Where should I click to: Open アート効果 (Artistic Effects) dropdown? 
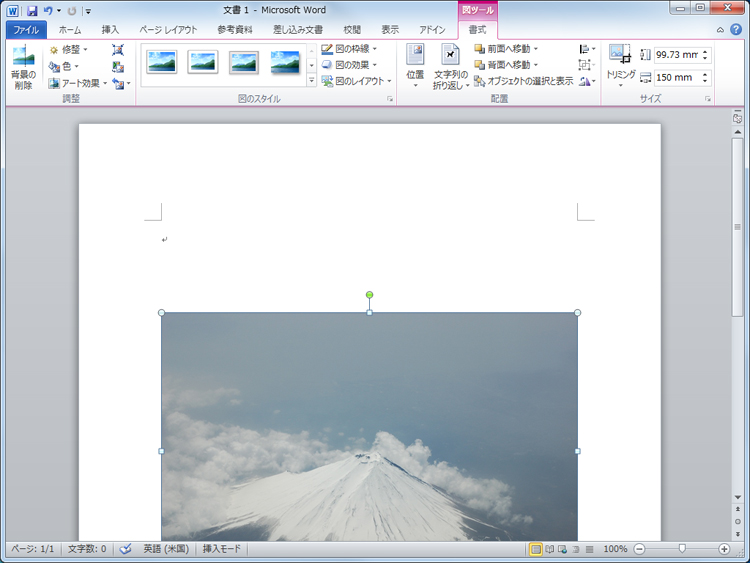click(x=77, y=83)
